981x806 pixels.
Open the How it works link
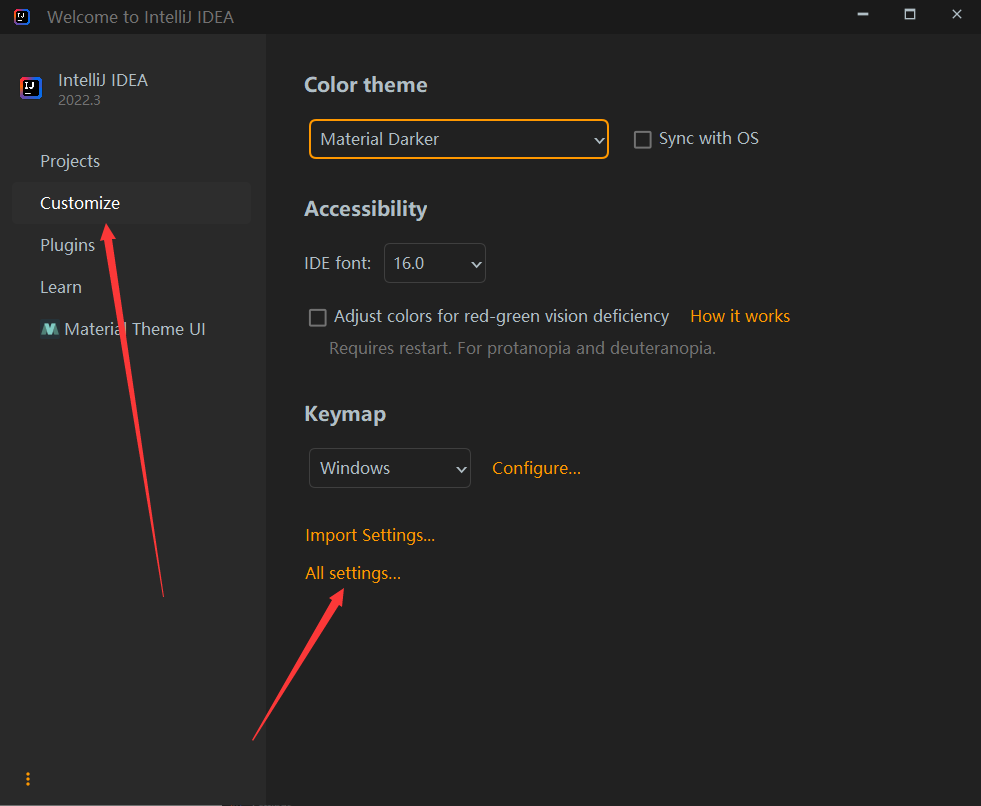tap(740, 317)
